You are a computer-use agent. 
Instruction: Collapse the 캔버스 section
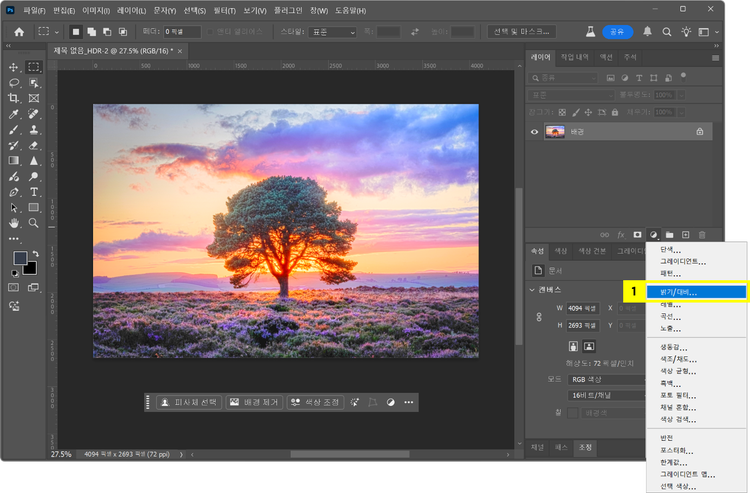(x=533, y=290)
